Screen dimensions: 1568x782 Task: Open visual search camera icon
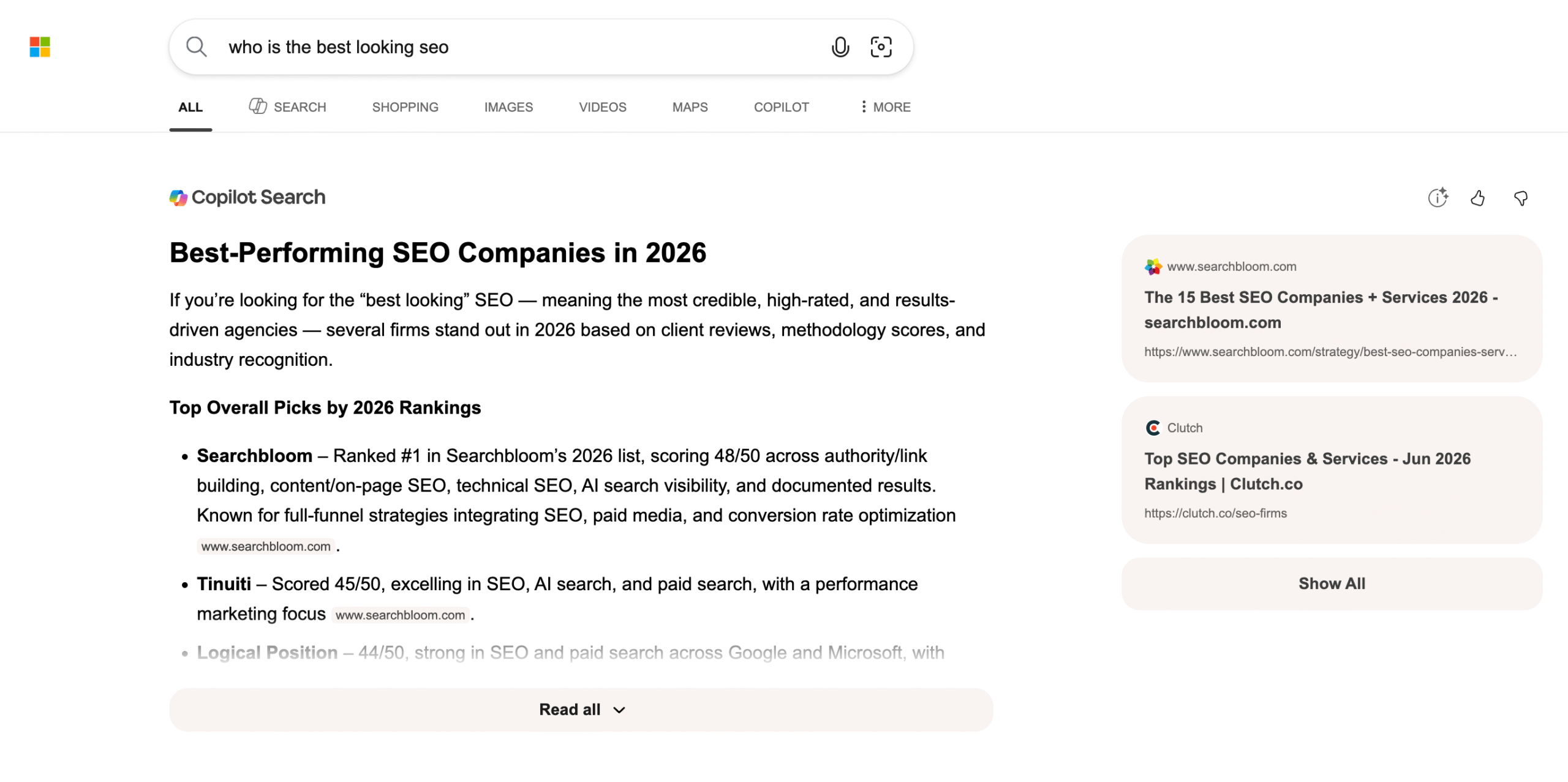pyautogui.click(x=881, y=47)
